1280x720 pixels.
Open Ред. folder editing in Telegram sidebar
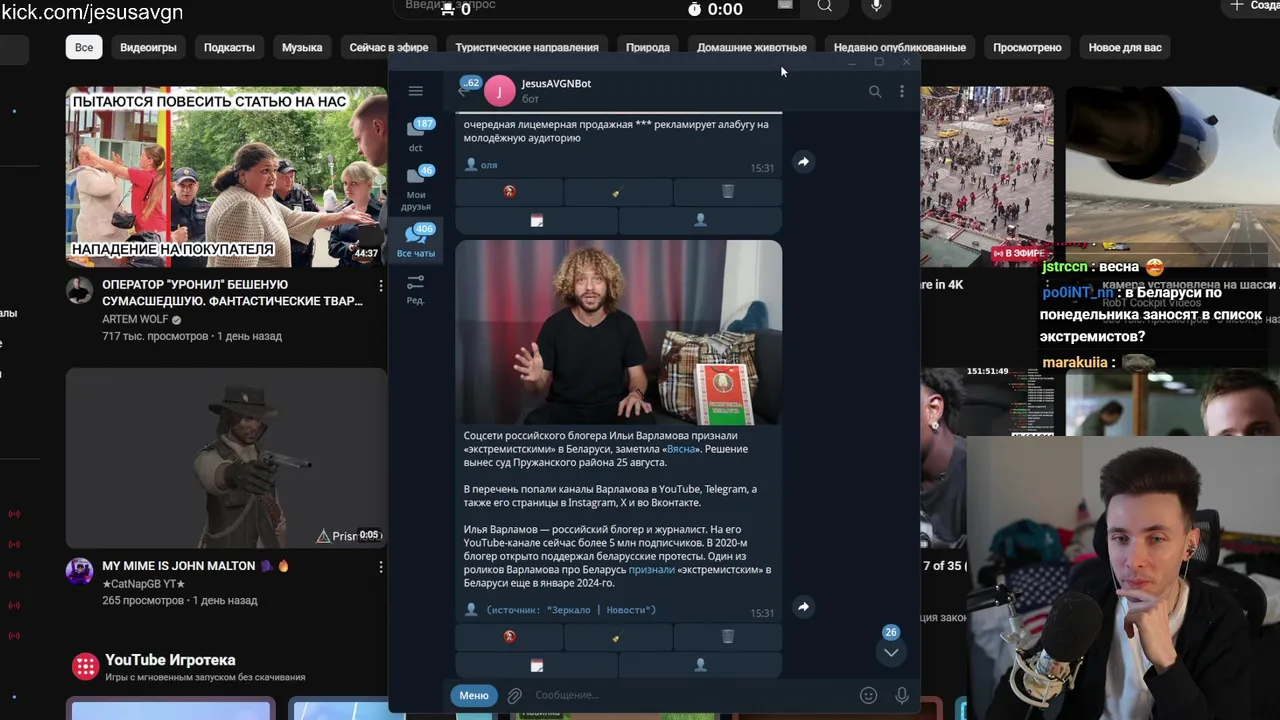pyautogui.click(x=416, y=288)
